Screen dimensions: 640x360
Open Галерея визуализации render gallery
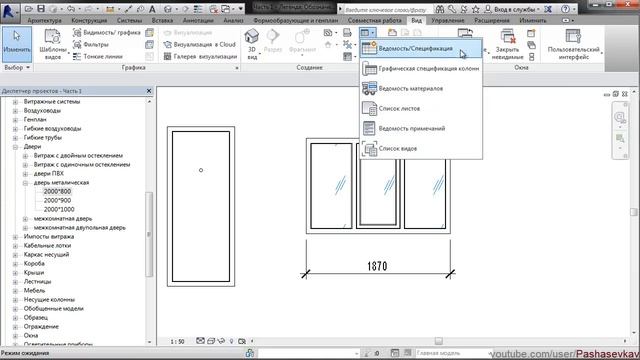click(x=200, y=57)
